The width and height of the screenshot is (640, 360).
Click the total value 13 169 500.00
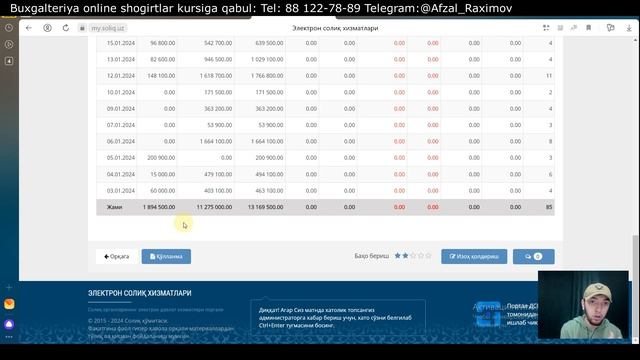265,207
